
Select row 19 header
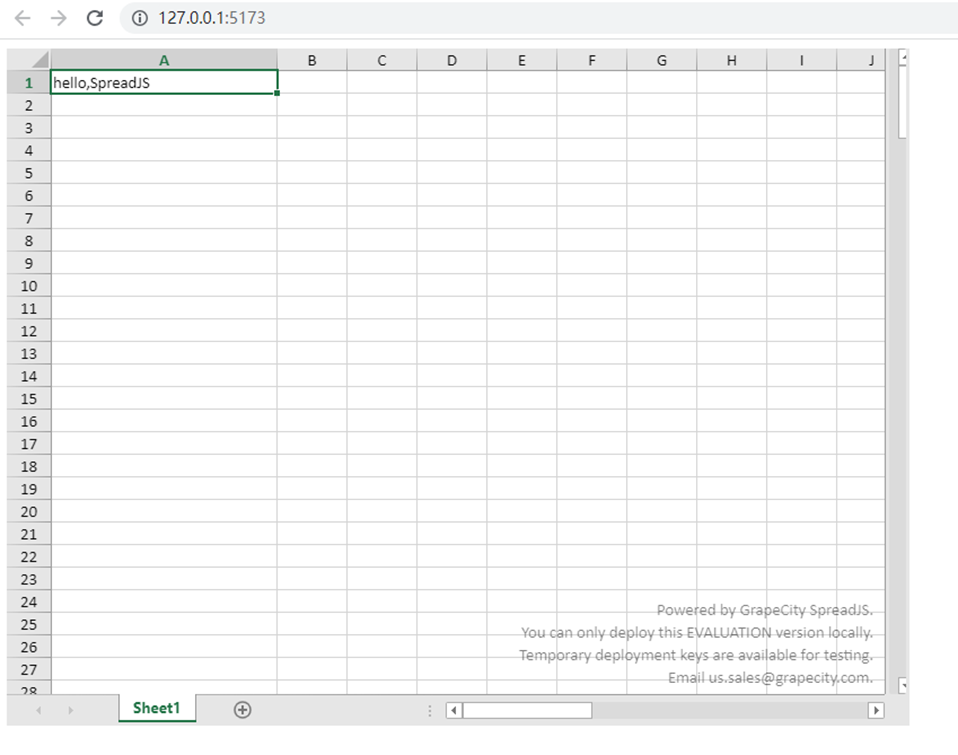click(x=29, y=489)
